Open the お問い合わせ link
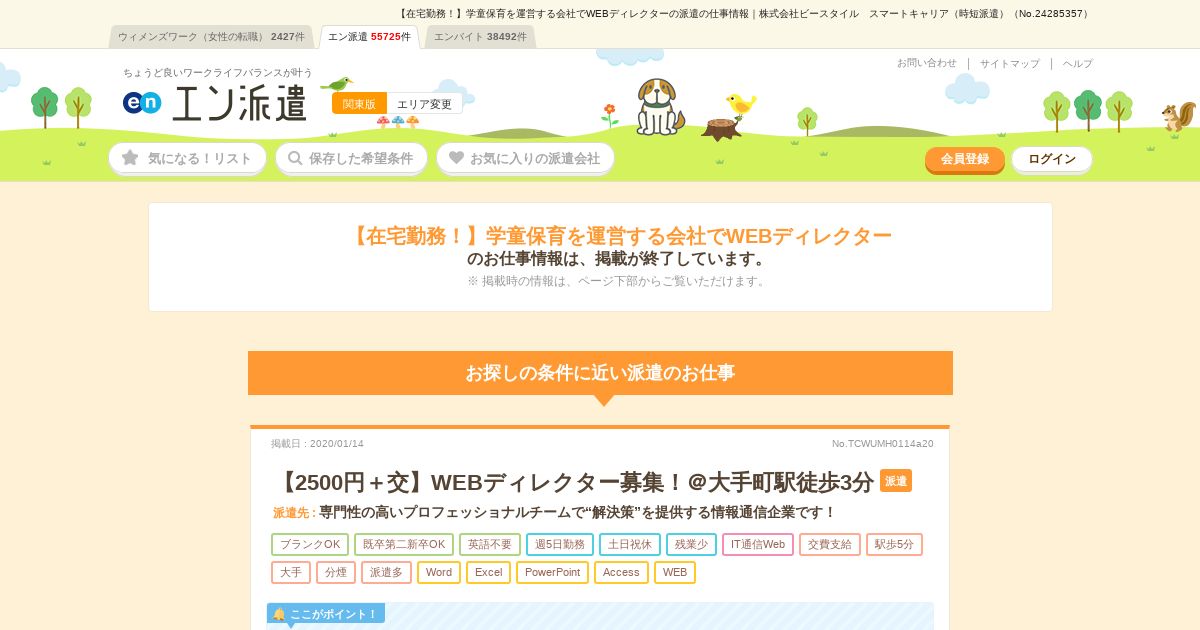1200x630 pixels. click(x=927, y=63)
